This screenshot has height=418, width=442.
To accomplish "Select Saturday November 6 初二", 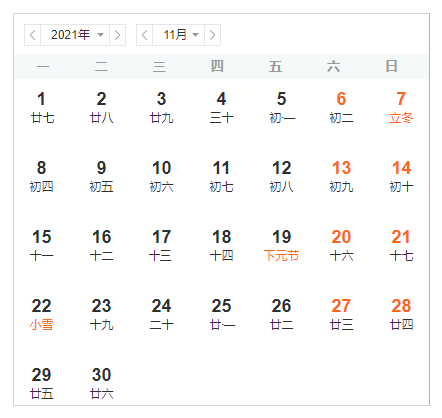I will pyautogui.click(x=341, y=108).
